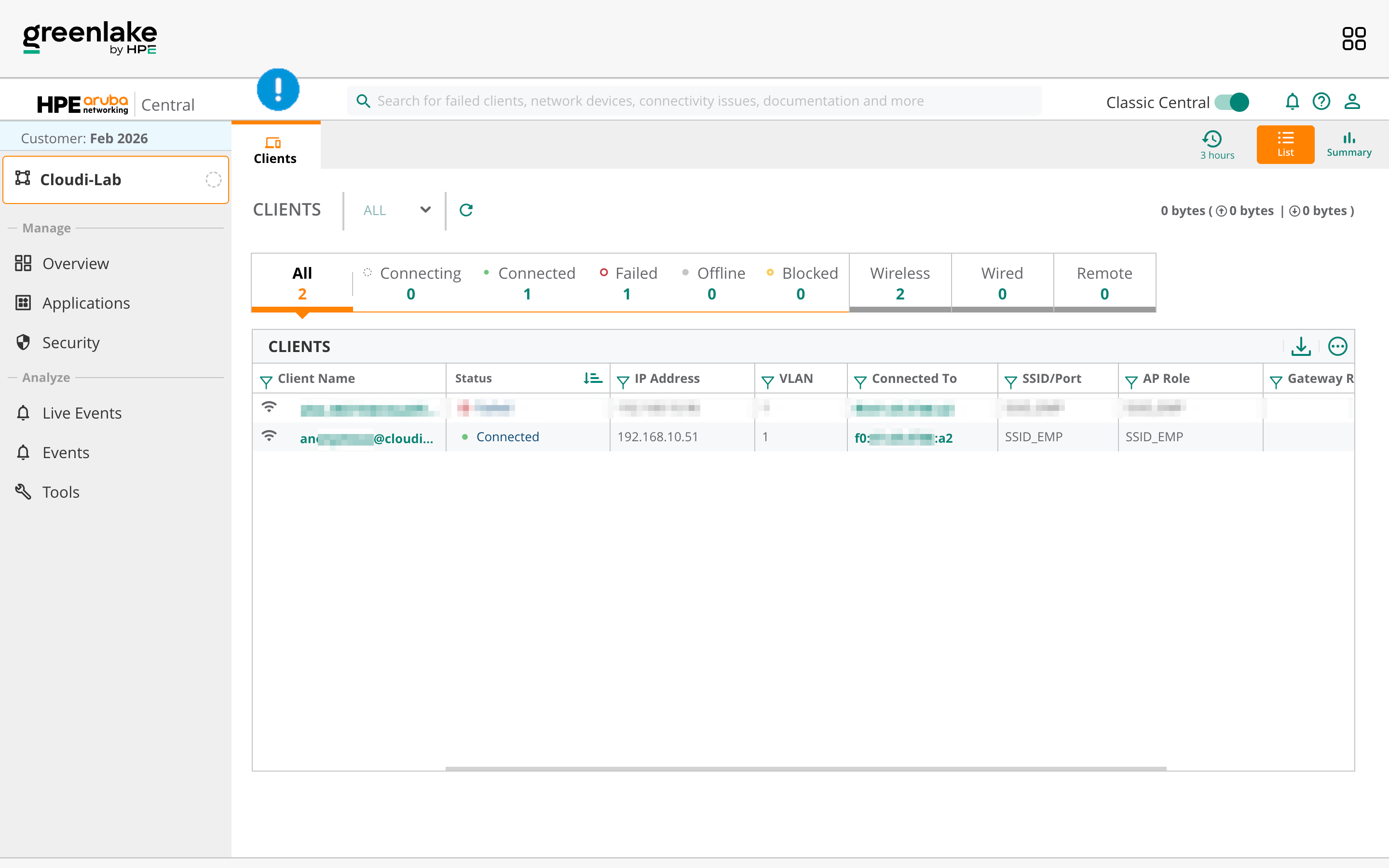Click the notifications bell icon
The width and height of the screenshot is (1389, 868).
click(x=1292, y=102)
